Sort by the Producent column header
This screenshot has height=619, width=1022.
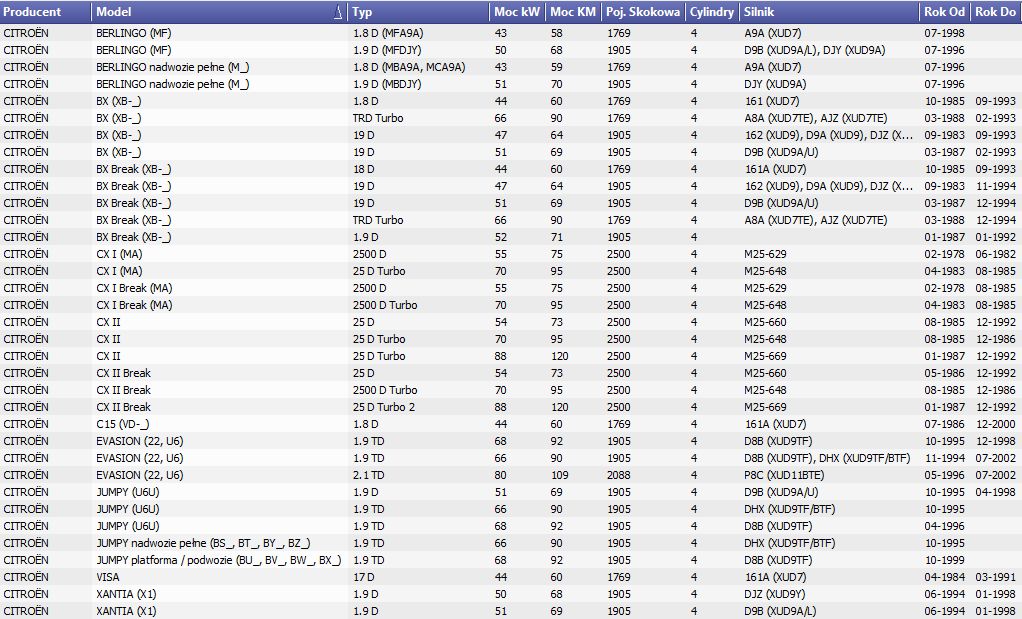coord(46,12)
